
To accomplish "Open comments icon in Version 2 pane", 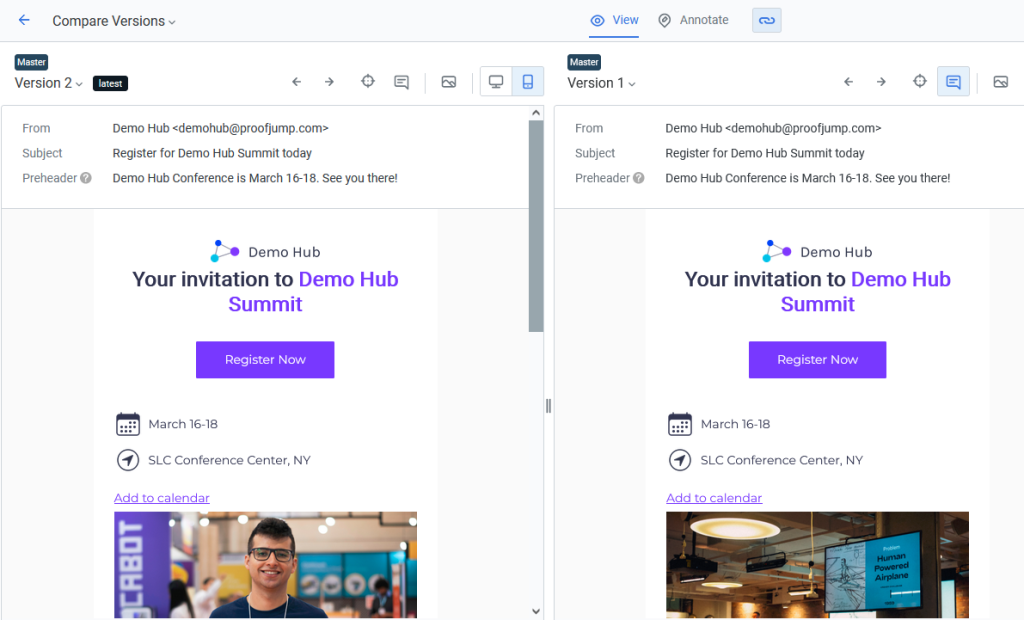I will pyautogui.click(x=402, y=82).
